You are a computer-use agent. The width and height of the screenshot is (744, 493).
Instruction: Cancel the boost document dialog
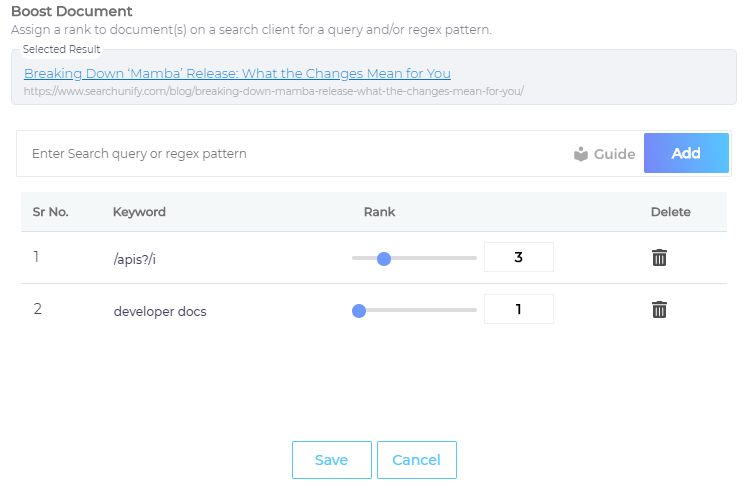(x=416, y=460)
